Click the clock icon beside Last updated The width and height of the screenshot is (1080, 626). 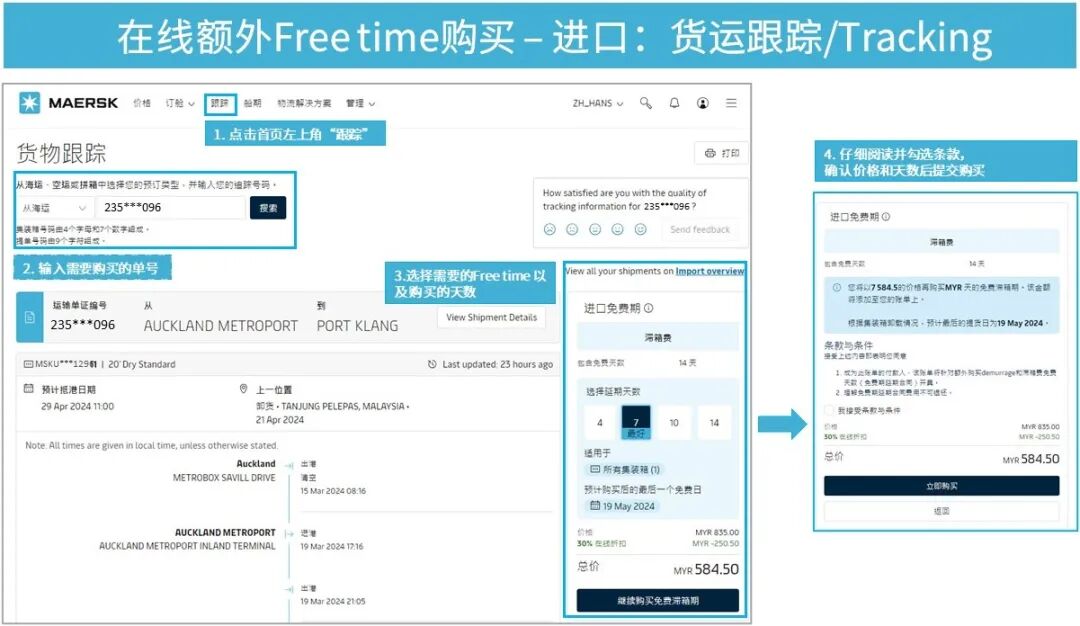pyautogui.click(x=432, y=364)
